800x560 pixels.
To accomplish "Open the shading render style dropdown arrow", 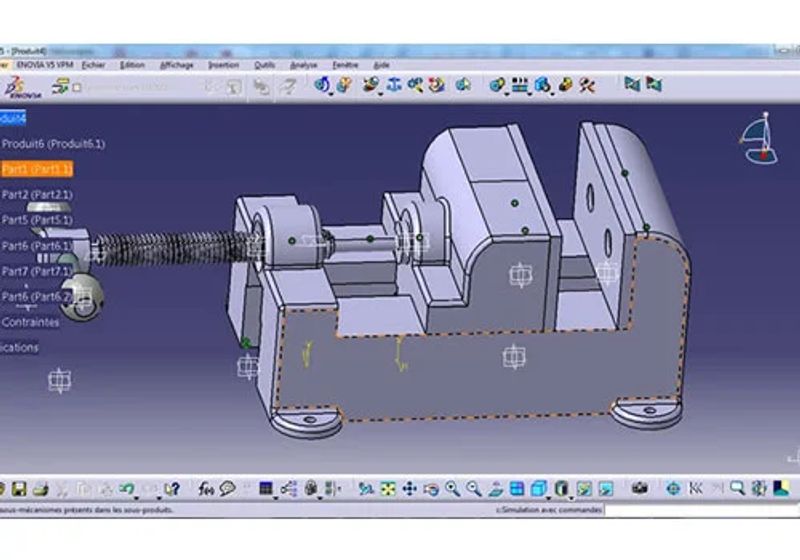I will [571, 498].
